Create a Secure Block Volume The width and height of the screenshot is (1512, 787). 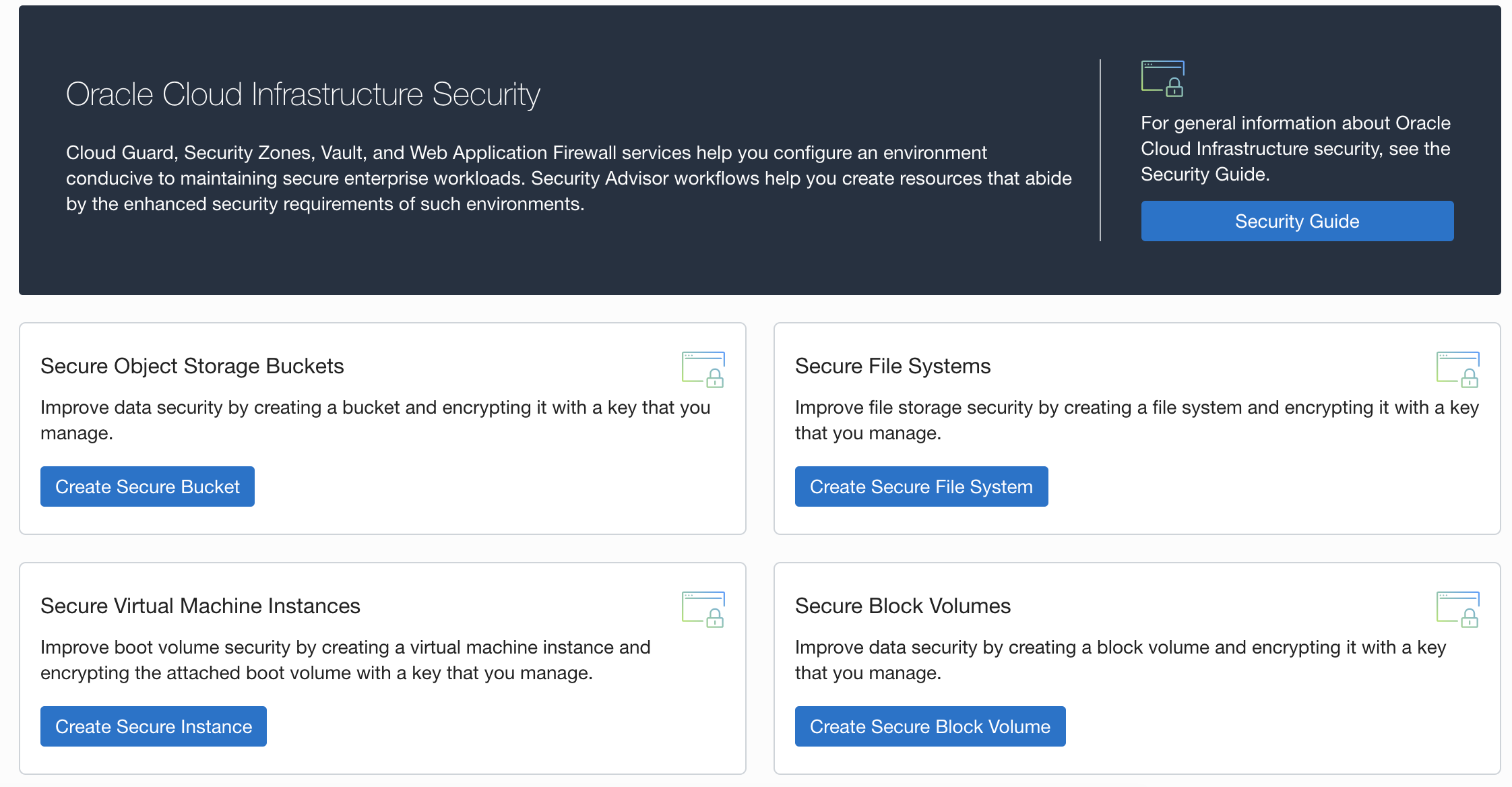tap(930, 726)
